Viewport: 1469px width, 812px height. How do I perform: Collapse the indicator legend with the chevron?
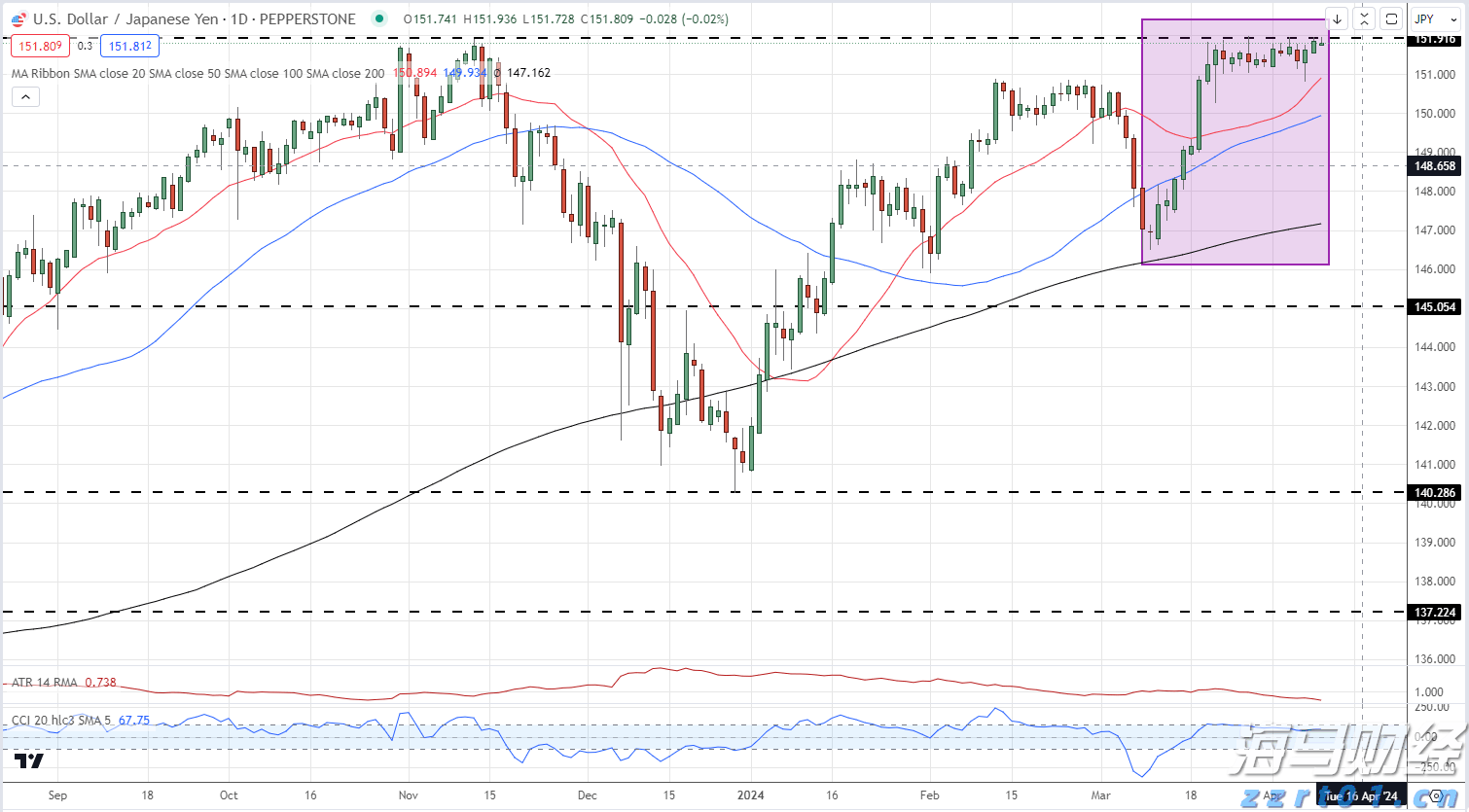(25, 96)
